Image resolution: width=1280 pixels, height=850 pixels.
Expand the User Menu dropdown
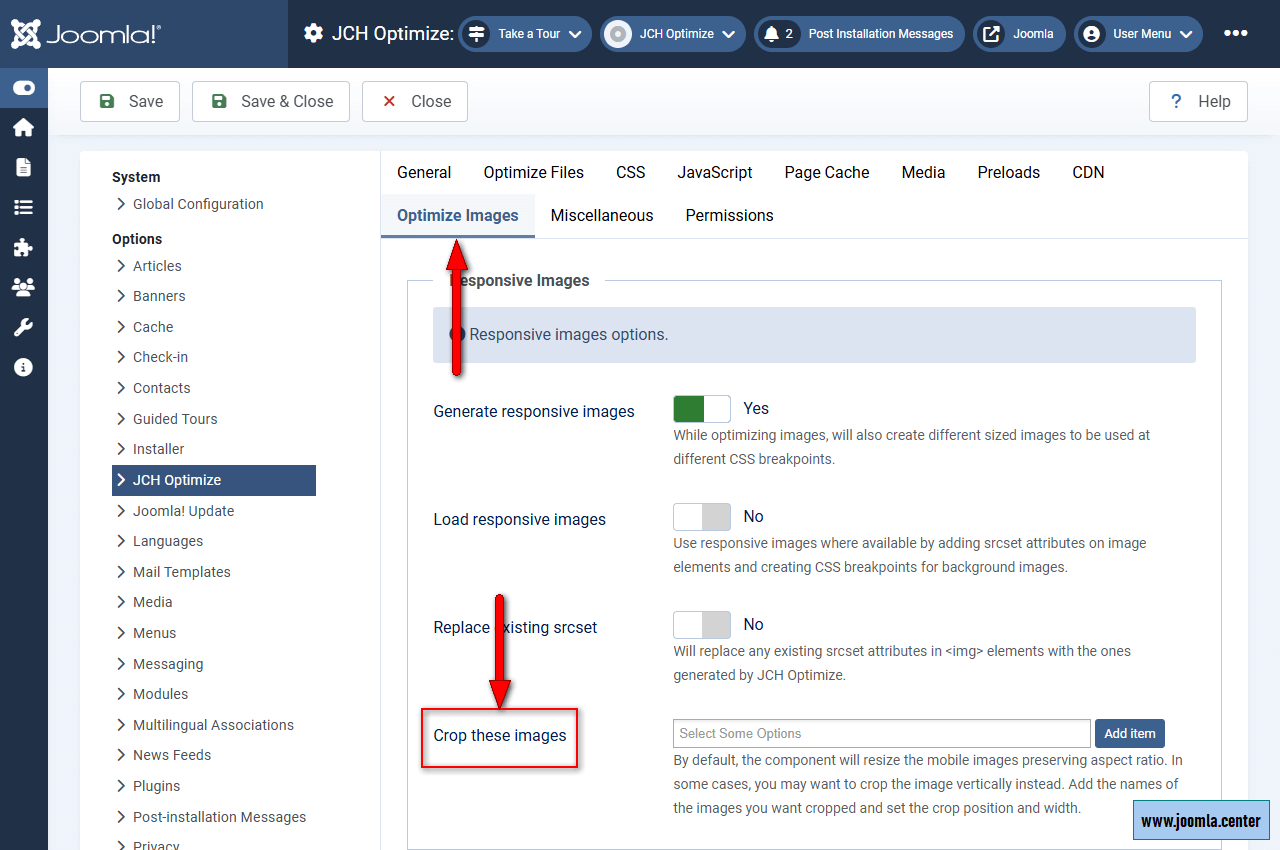coord(1138,34)
